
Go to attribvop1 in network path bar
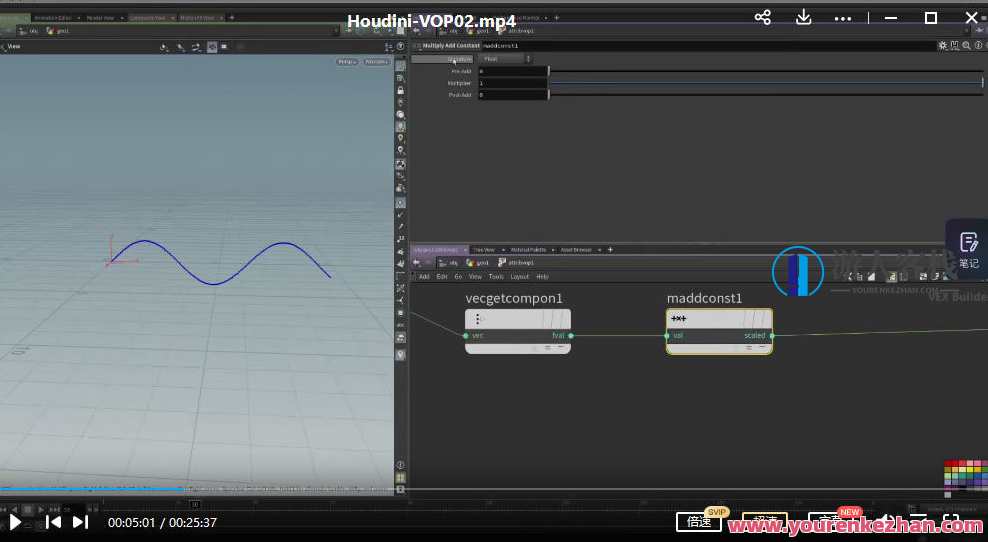[x=516, y=262]
